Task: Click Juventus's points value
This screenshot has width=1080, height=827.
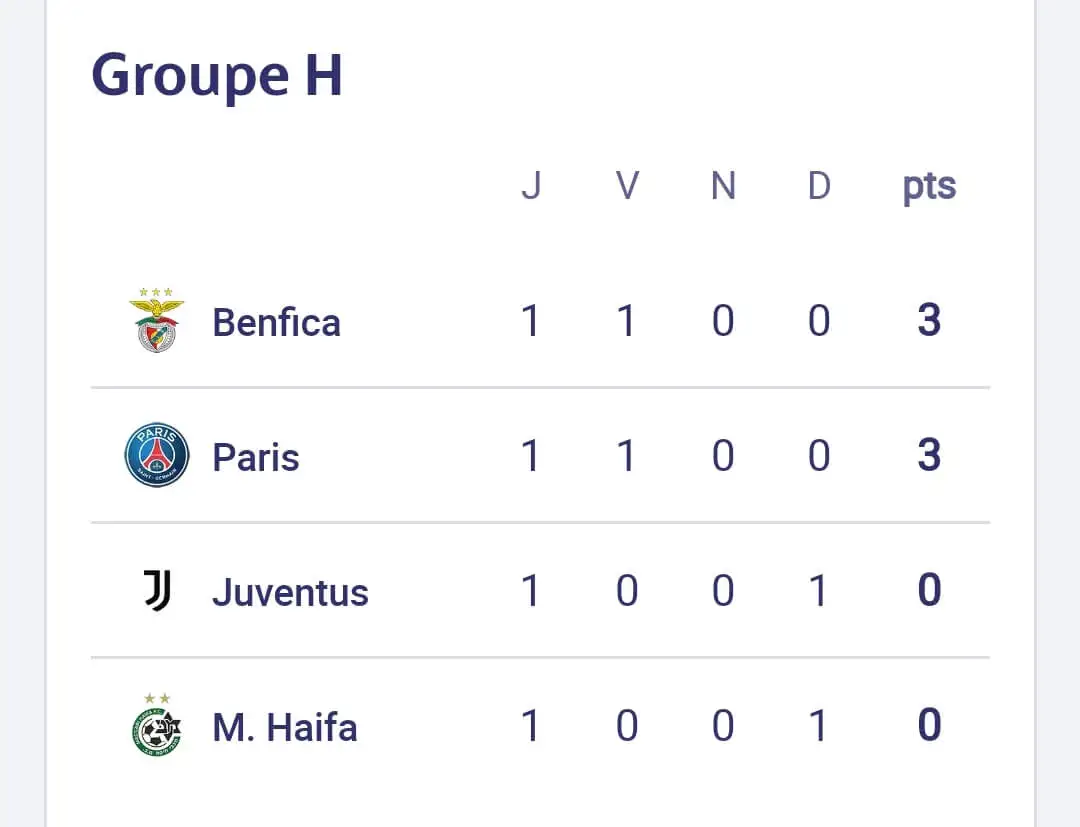Action: (x=929, y=591)
